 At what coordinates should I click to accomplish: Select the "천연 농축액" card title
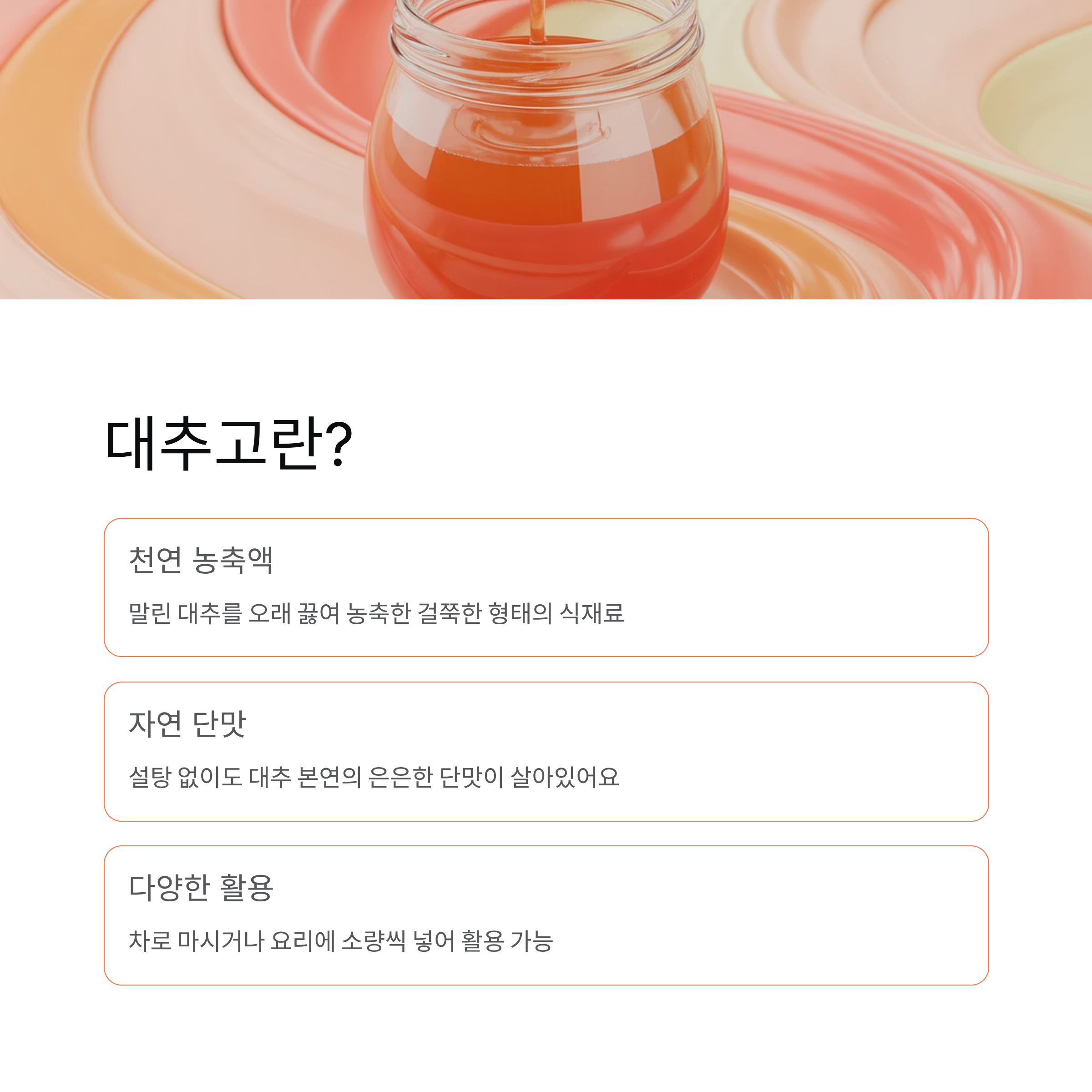pyautogui.click(x=201, y=560)
